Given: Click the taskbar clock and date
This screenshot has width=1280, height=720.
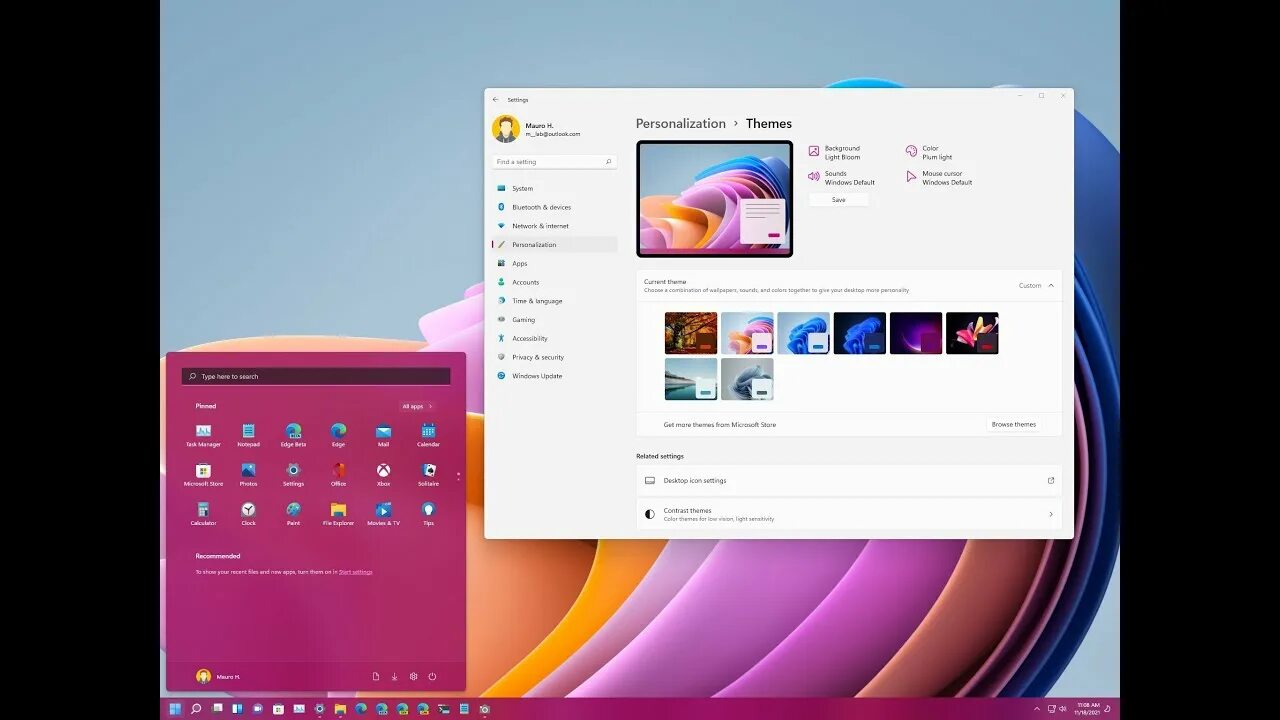Looking at the screenshot, I should tap(1087, 709).
